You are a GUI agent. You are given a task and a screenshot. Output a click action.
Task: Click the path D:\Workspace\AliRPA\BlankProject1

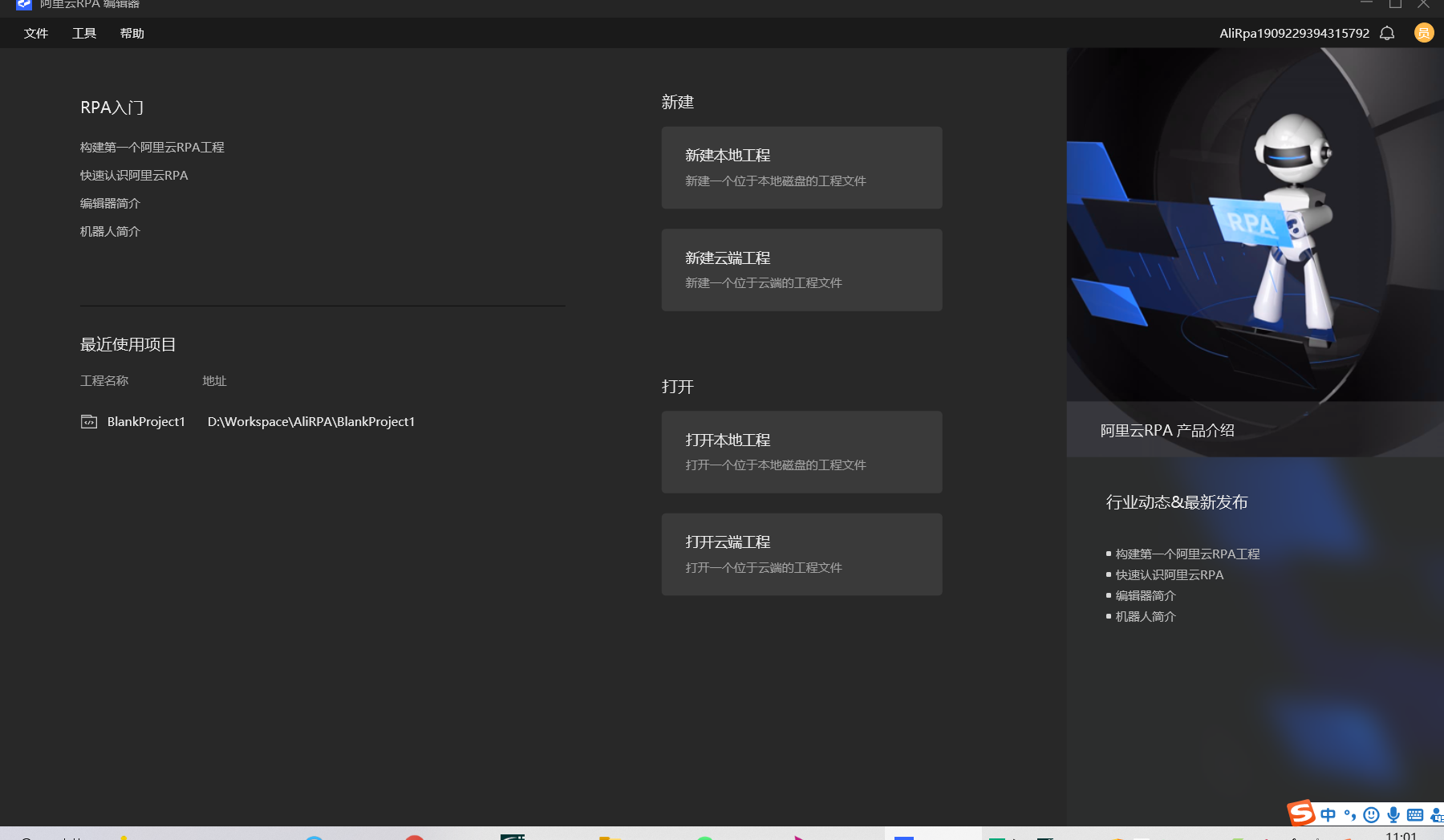311,421
